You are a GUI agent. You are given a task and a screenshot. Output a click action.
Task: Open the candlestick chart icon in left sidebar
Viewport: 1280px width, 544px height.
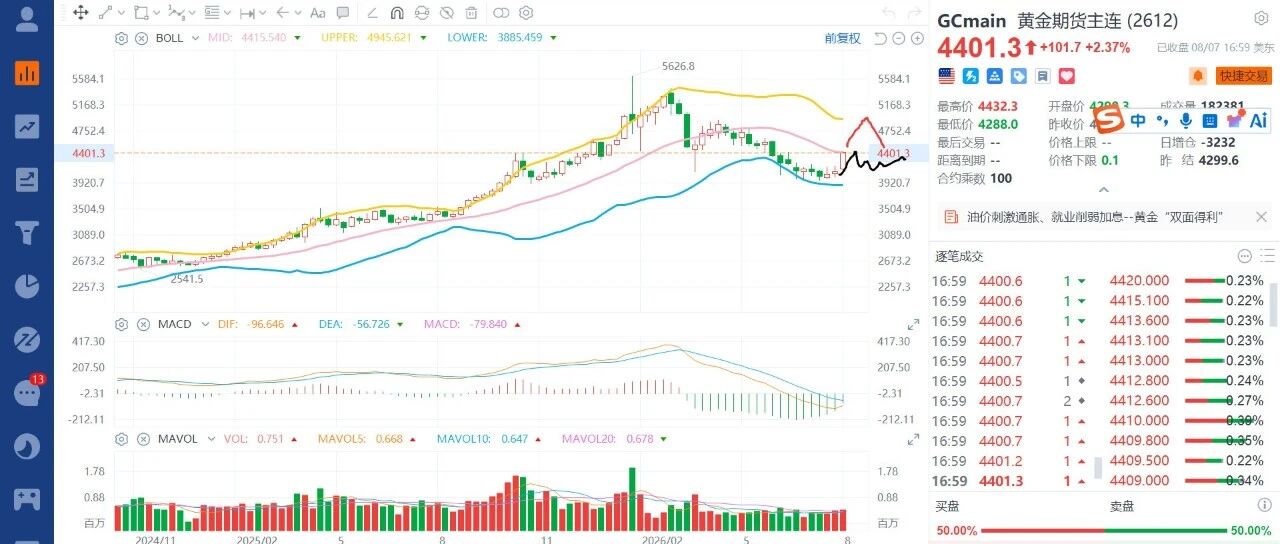point(27,73)
